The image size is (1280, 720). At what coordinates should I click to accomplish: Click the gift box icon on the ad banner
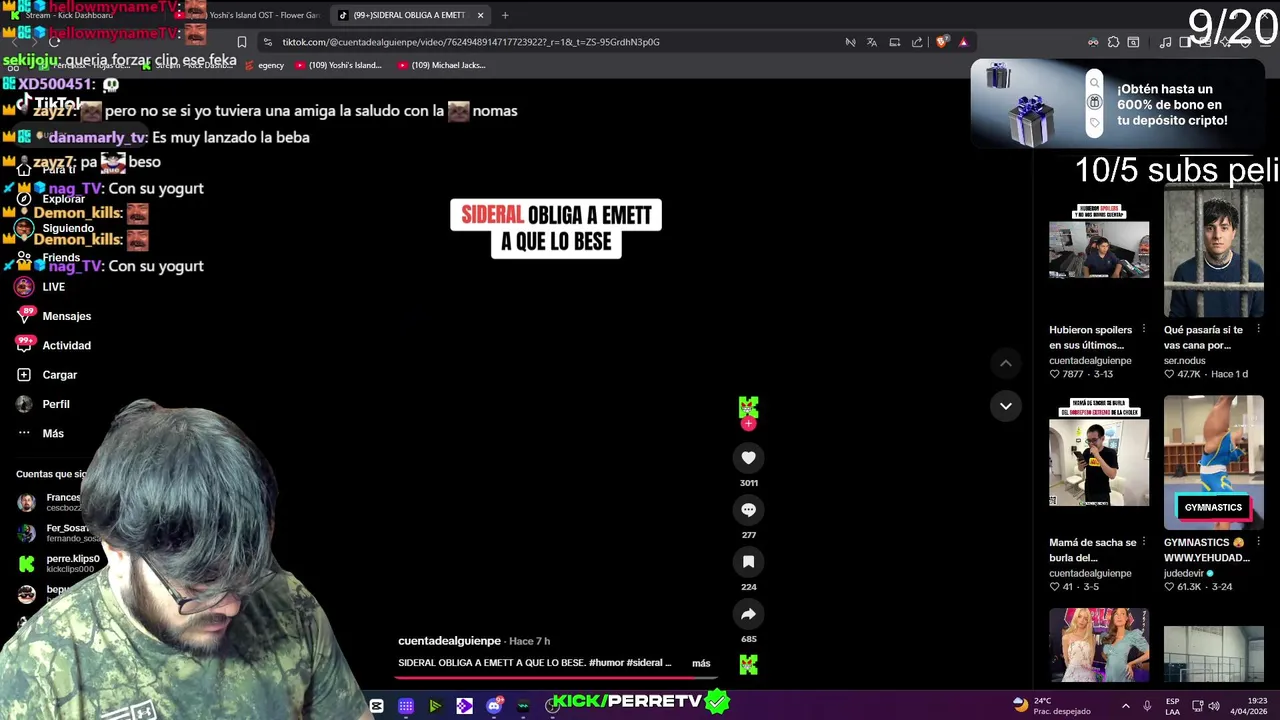(x=1094, y=103)
